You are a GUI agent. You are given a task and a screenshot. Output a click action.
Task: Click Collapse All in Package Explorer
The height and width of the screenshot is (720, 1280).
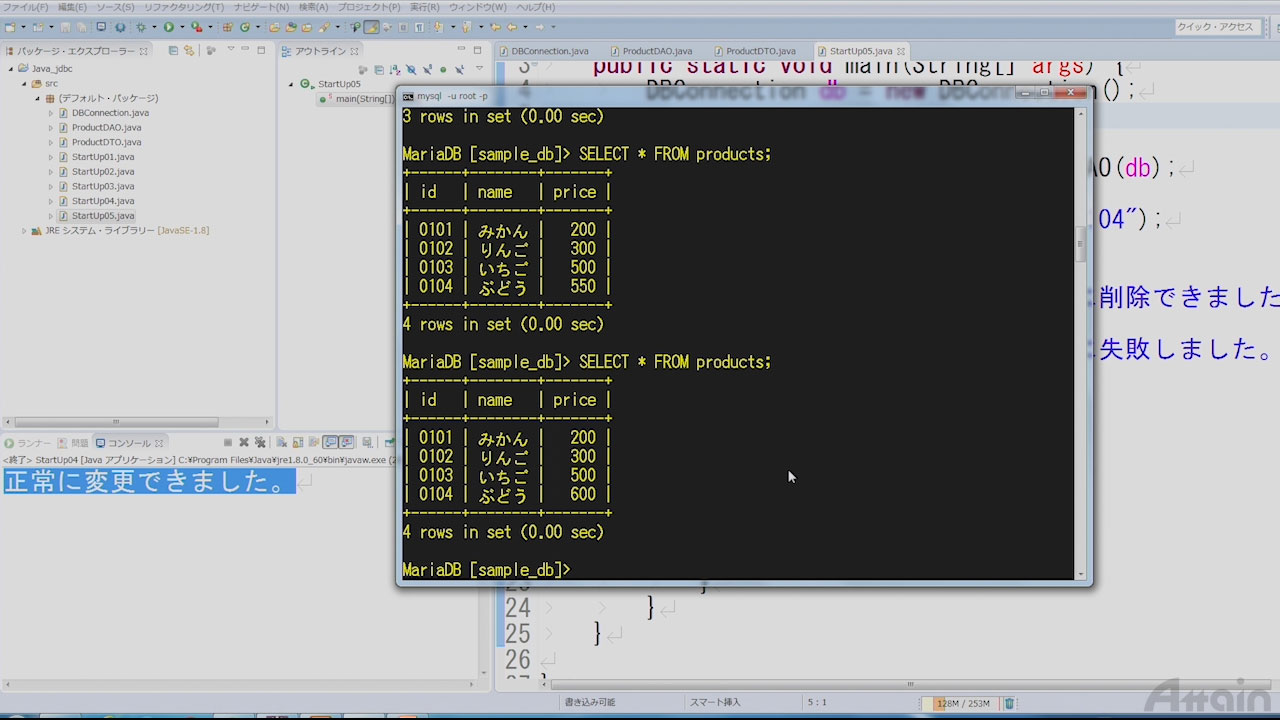pos(174,51)
